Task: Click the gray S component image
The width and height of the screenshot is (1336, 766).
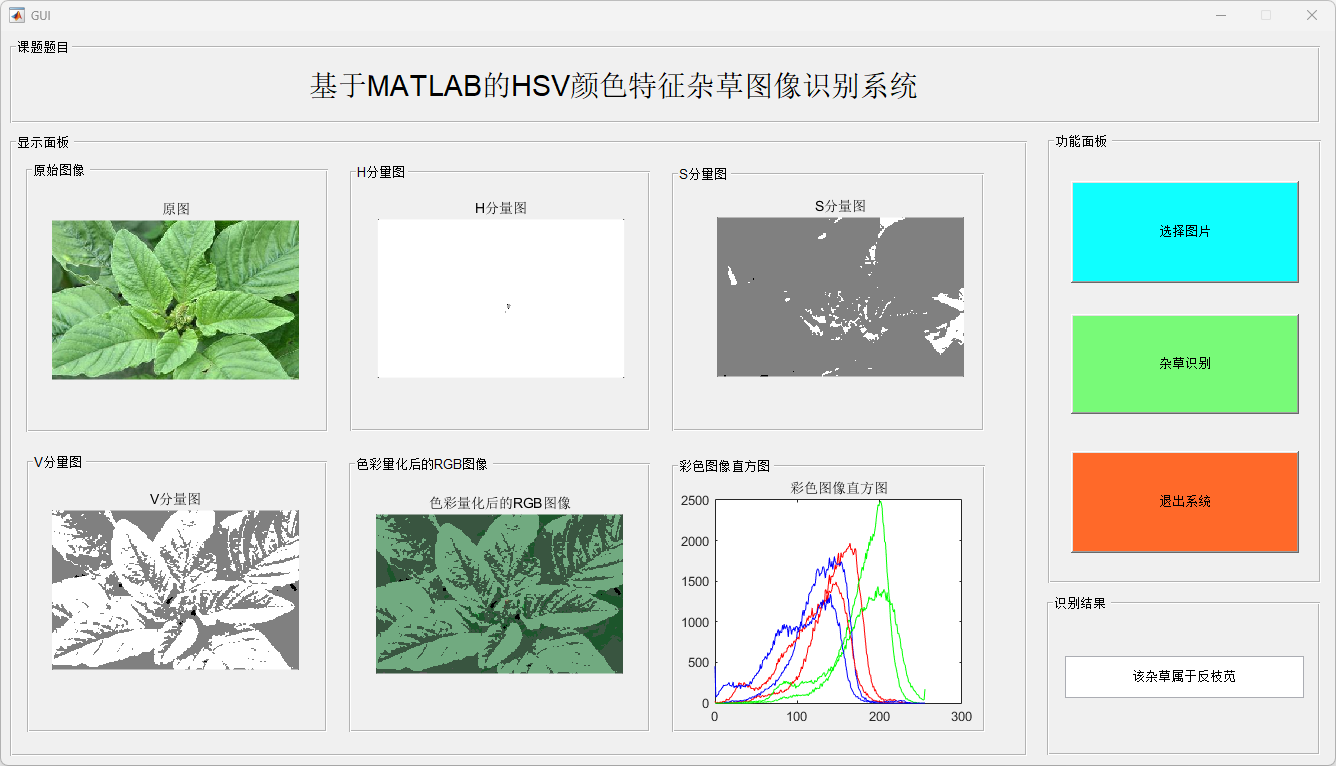Action: 840,297
